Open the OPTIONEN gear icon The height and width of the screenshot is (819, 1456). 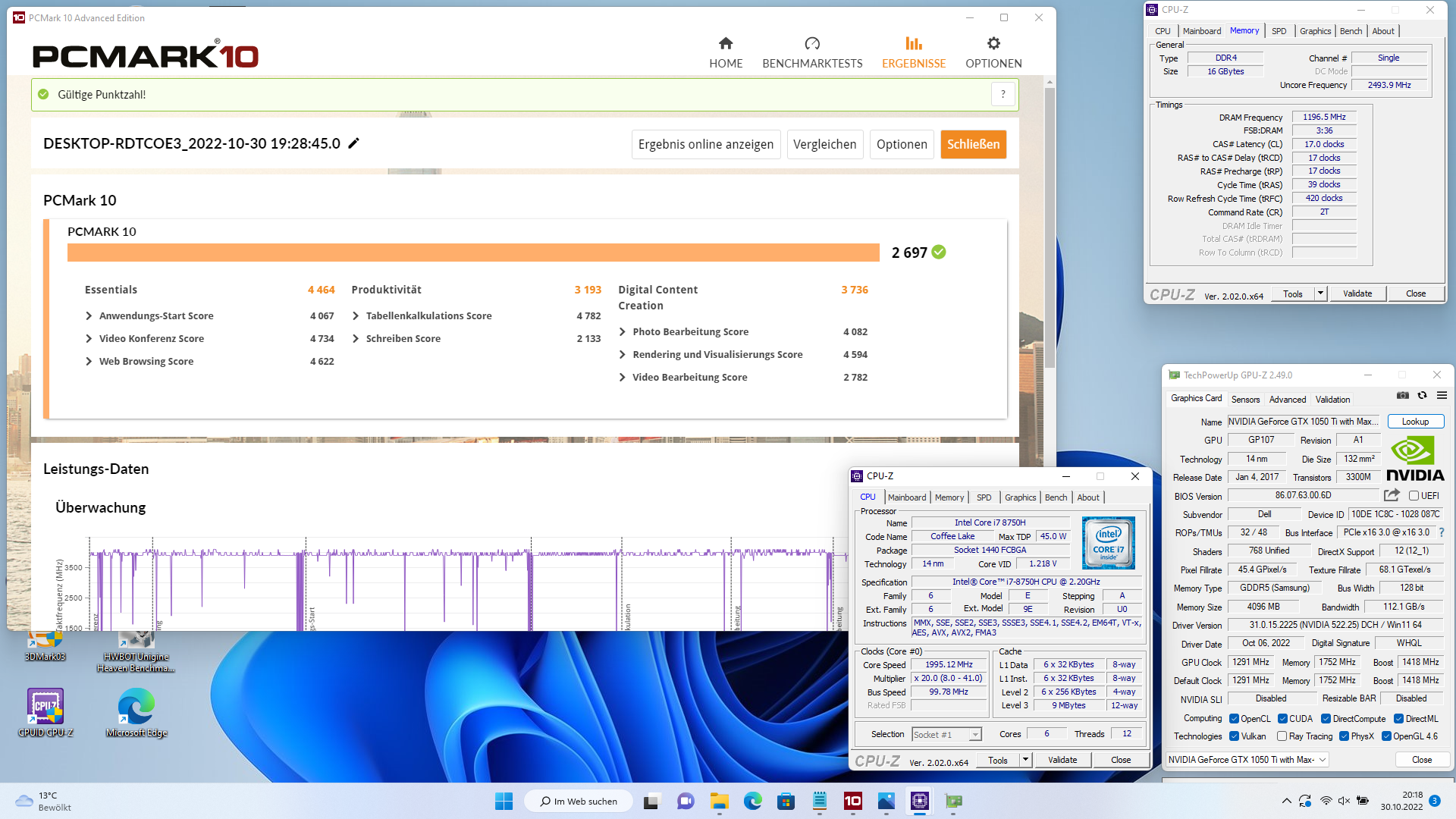tap(993, 43)
